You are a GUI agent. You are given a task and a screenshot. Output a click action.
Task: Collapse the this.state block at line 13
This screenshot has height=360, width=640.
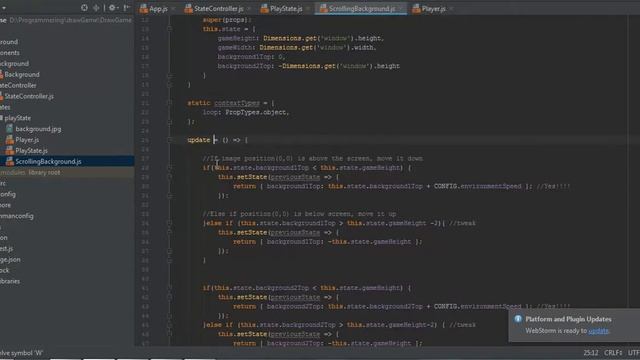click(169, 29)
